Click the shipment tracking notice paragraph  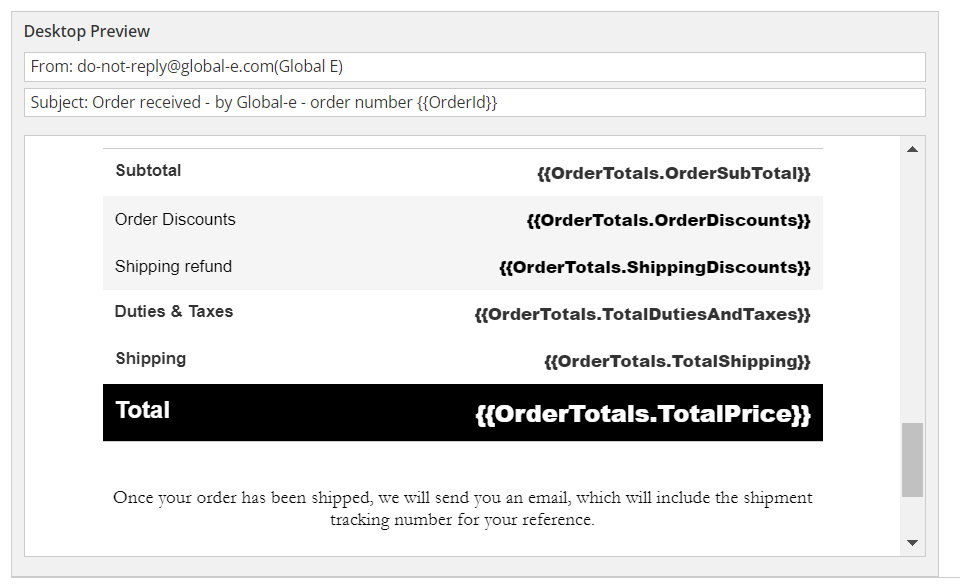(x=465, y=508)
